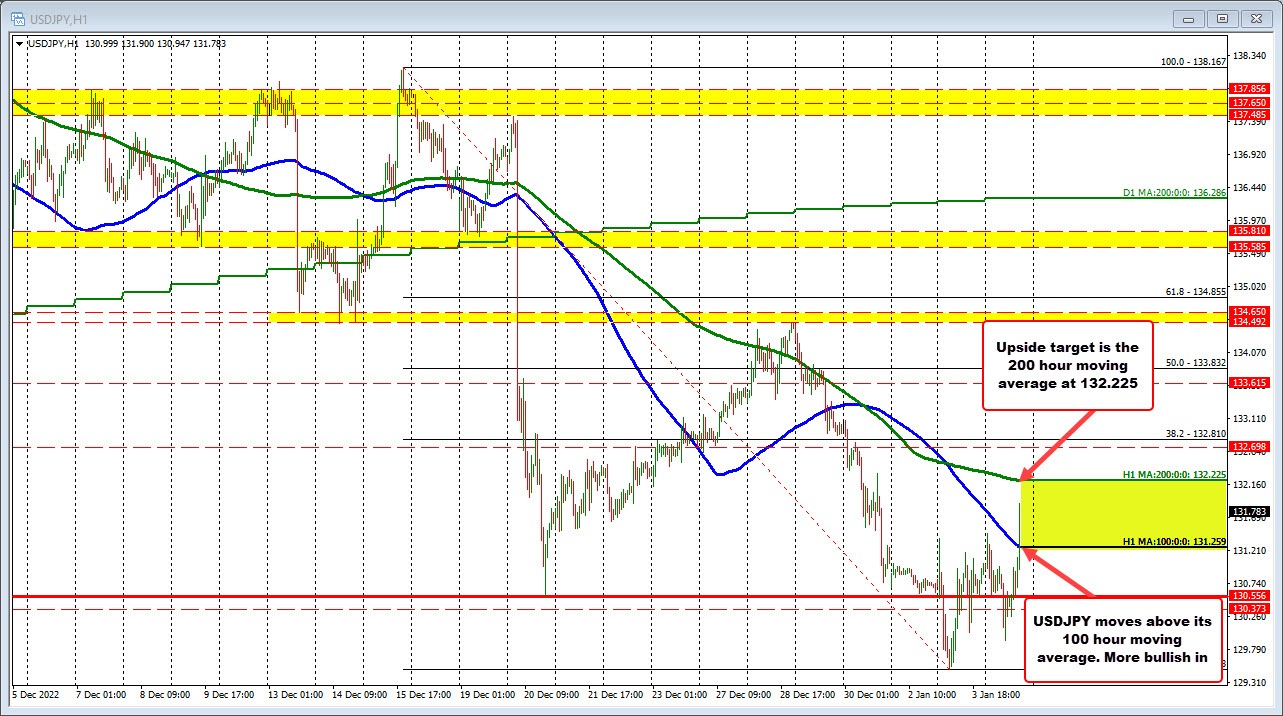This screenshot has height=716, width=1283.
Task: Click the OHLC text '130.999 131.900 130.947 131.783'
Action: 154,42
